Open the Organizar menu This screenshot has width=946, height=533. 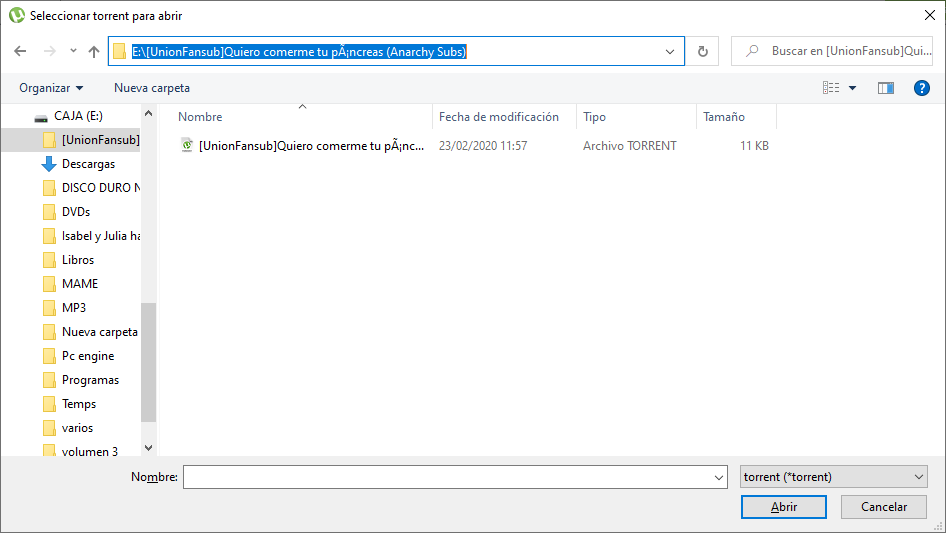click(x=51, y=88)
